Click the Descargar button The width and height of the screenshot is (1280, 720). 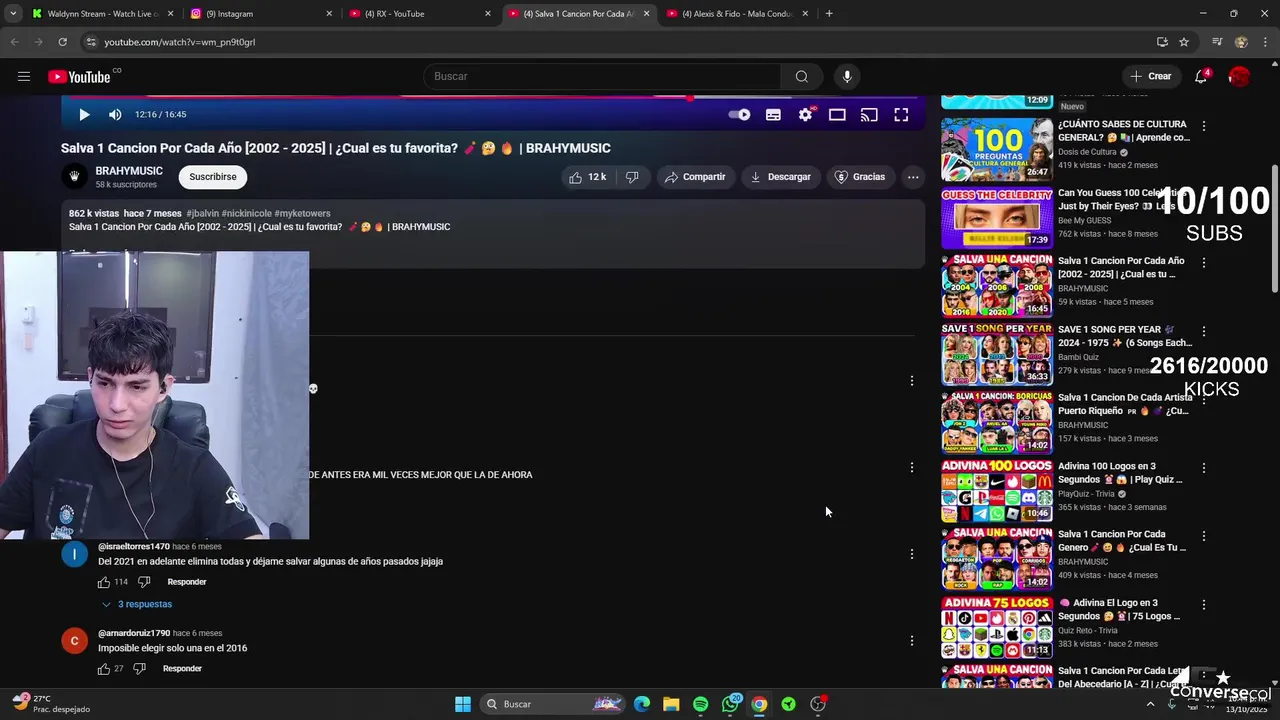[x=780, y=177]
